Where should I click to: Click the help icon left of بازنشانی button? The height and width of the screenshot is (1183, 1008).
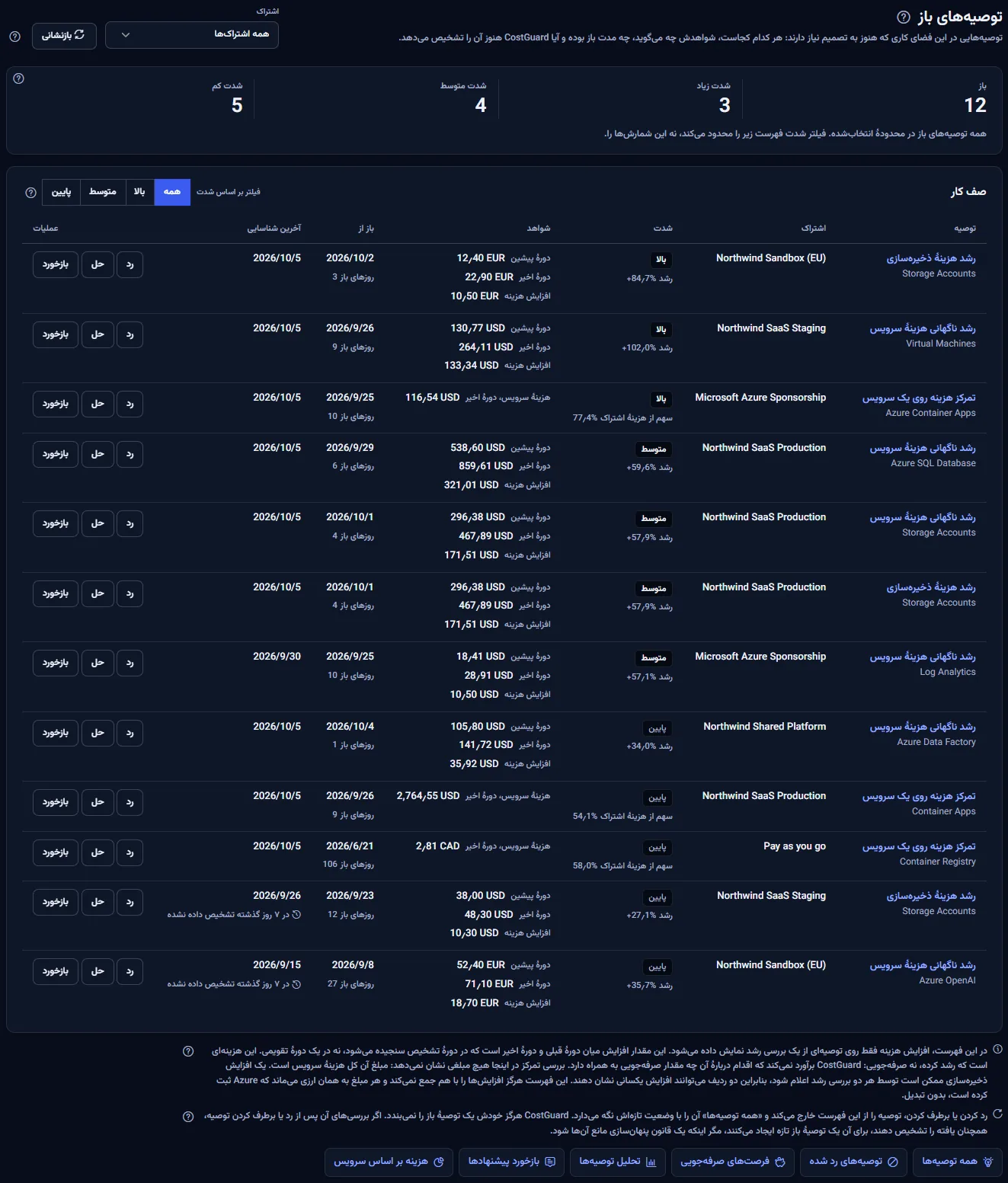(14, 36)
